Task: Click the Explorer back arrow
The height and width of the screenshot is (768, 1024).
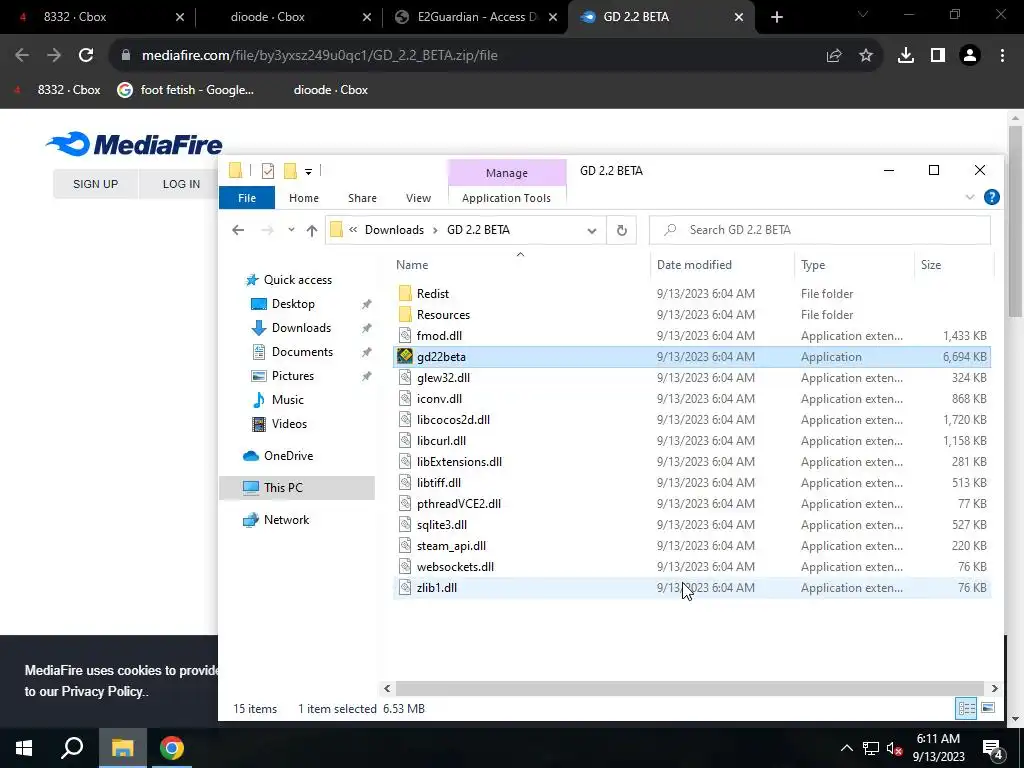Action: (x=238, y=230)
